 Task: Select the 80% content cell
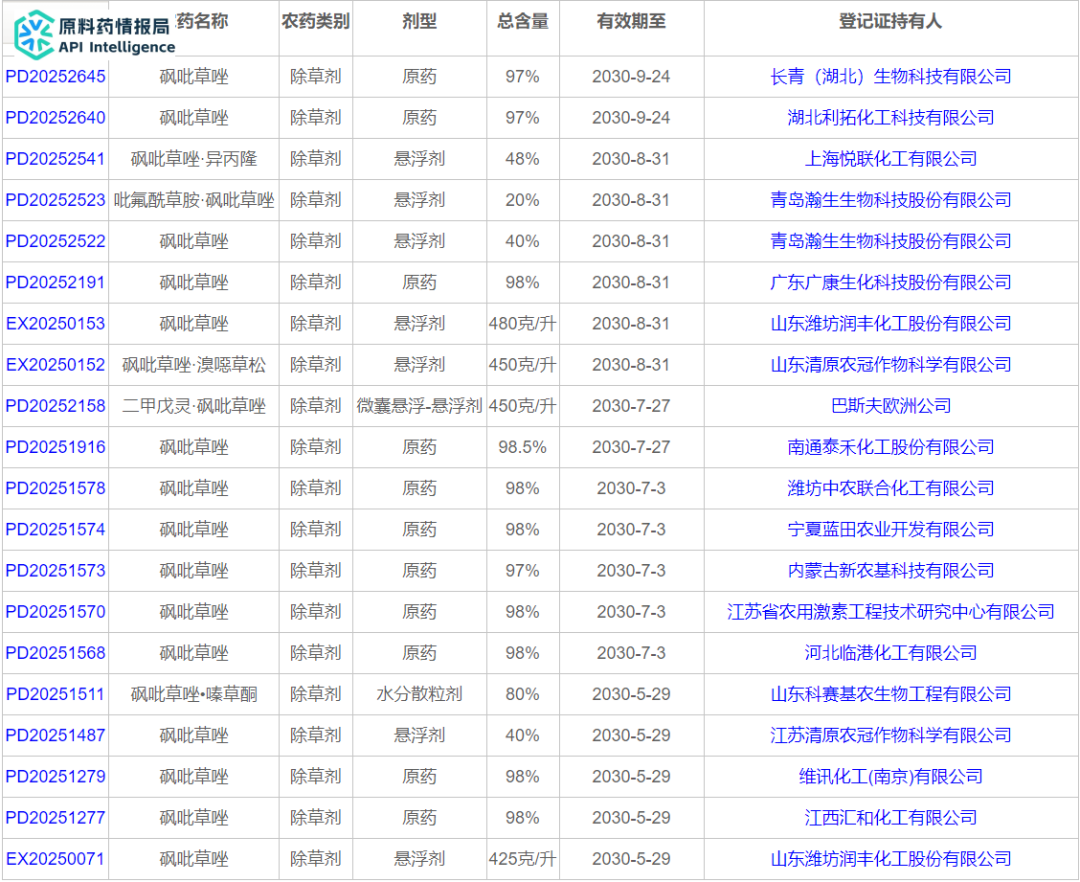click(523, 694)
